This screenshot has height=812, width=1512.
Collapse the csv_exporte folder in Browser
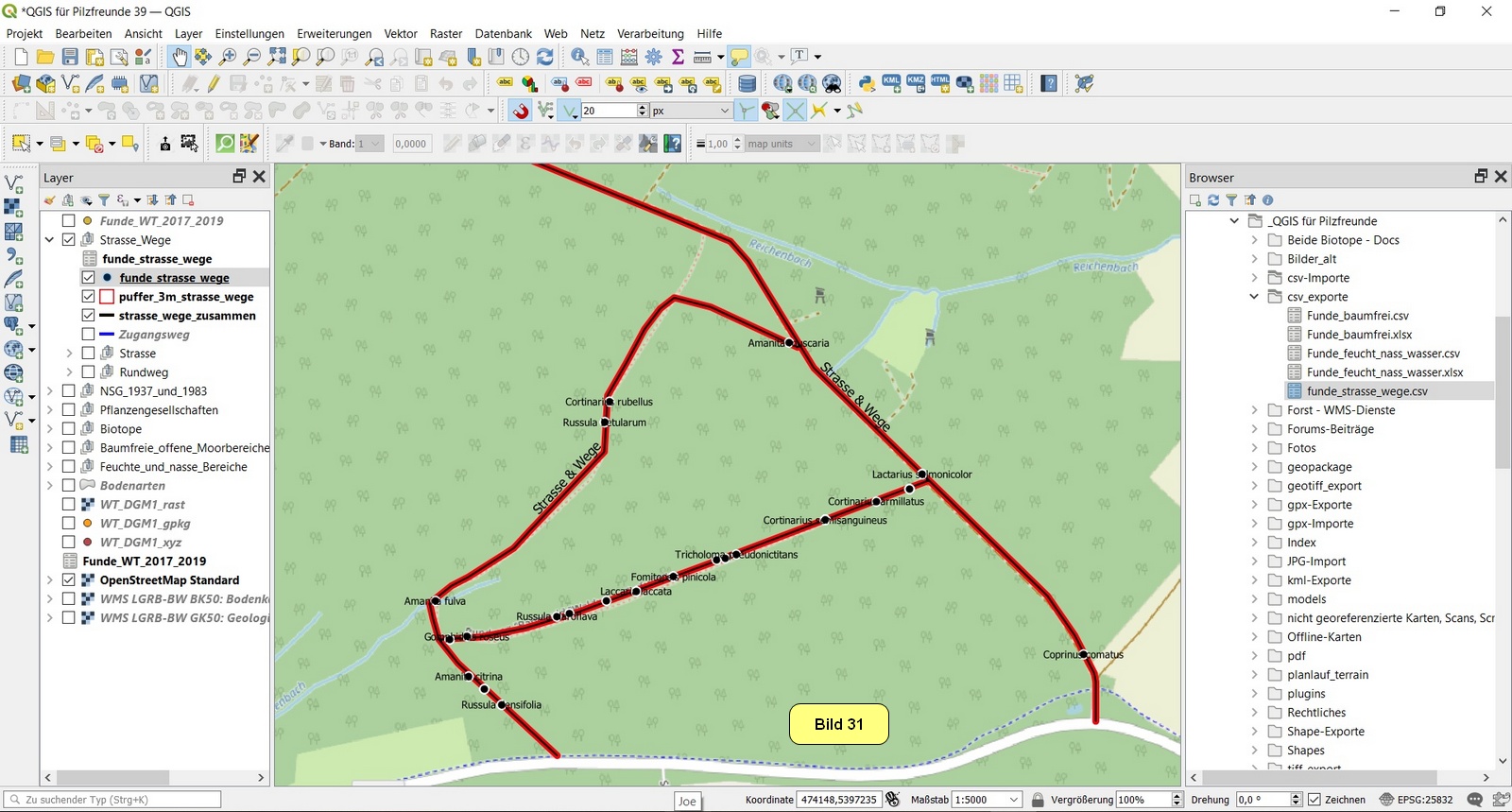click(x=1254, y=297)
